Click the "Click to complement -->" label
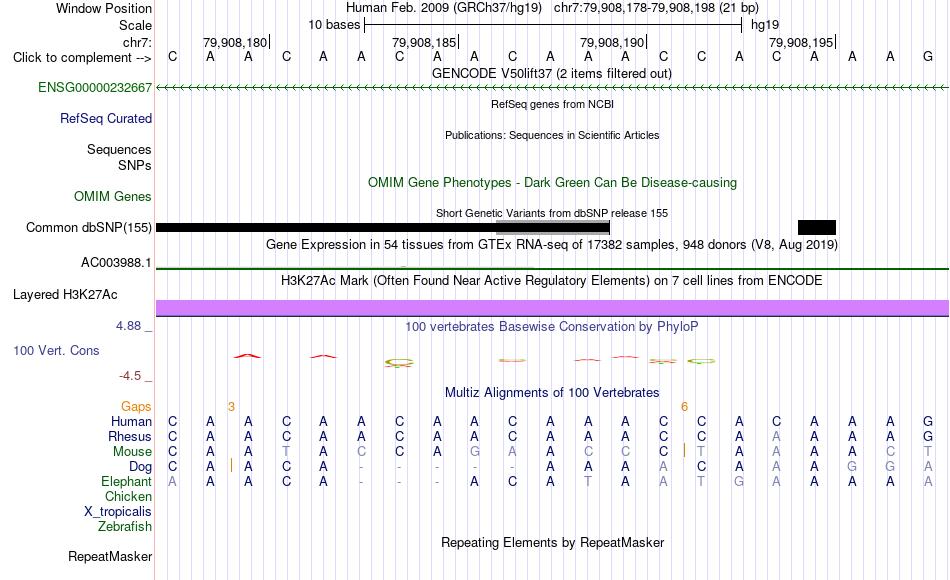Image resolution: width=950 pixels, height=580 pixels. tap(82, 58)
